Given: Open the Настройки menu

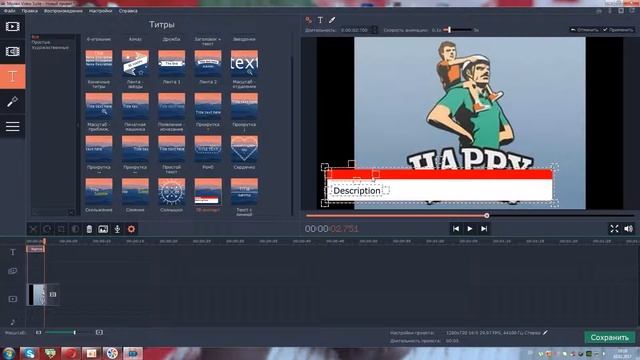Looking at the screenshot, I should click(100, 11).
